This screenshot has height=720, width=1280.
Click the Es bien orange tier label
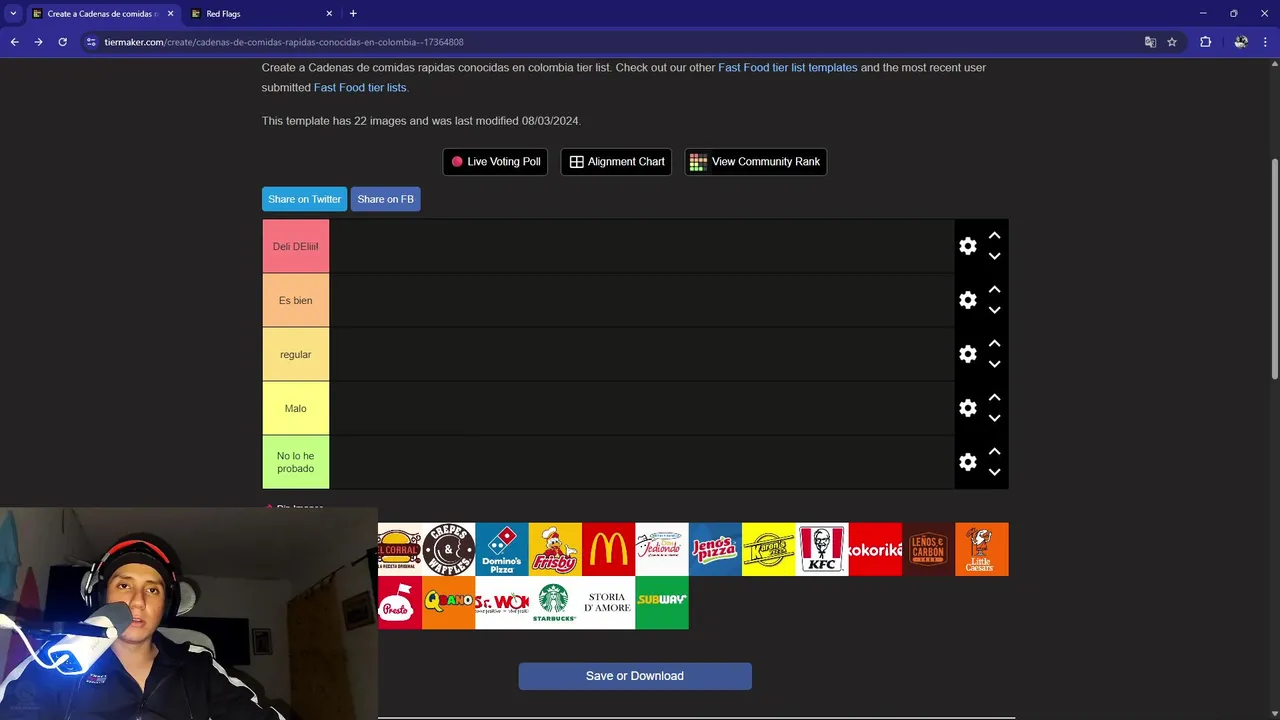pyautogui.click(x=296, y=300)
